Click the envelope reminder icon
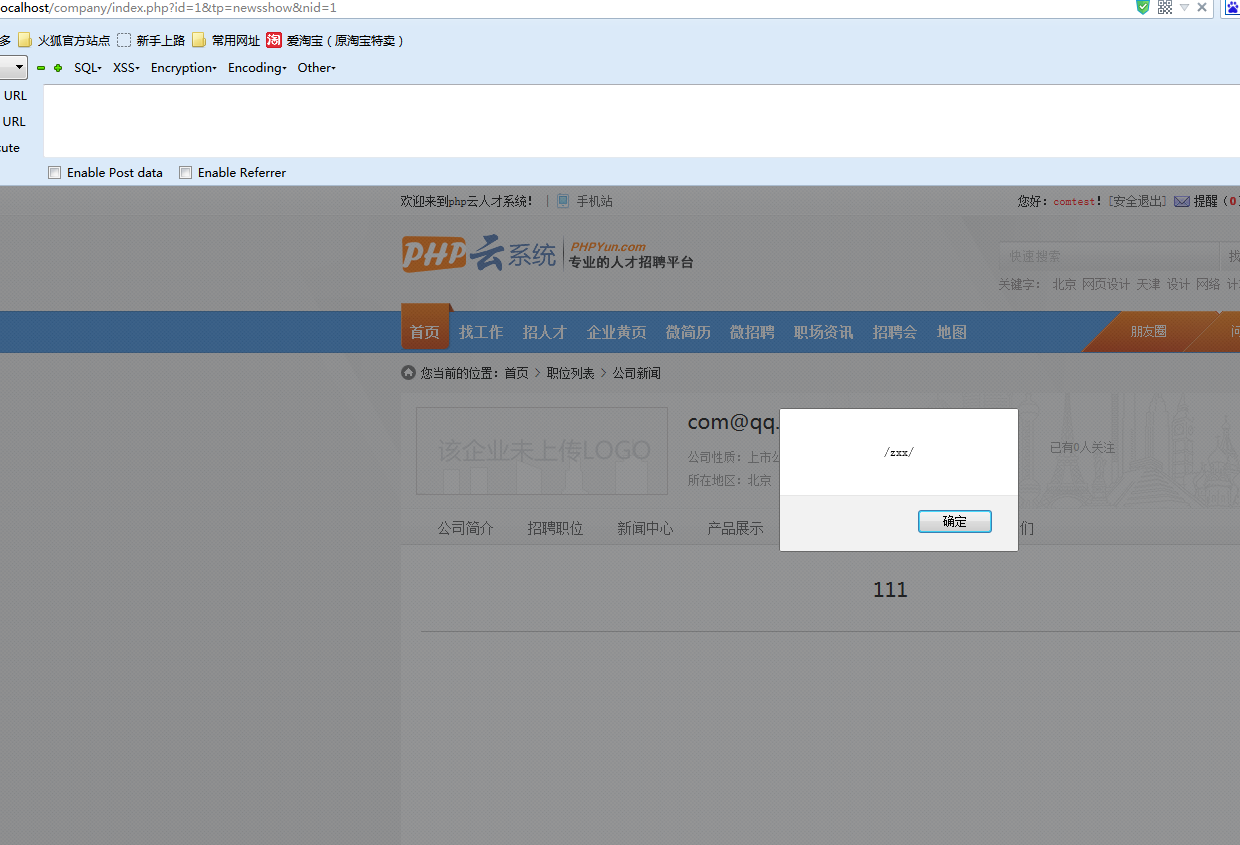The height and width of the screenshot is (845, 1240). click(1182, 201)
